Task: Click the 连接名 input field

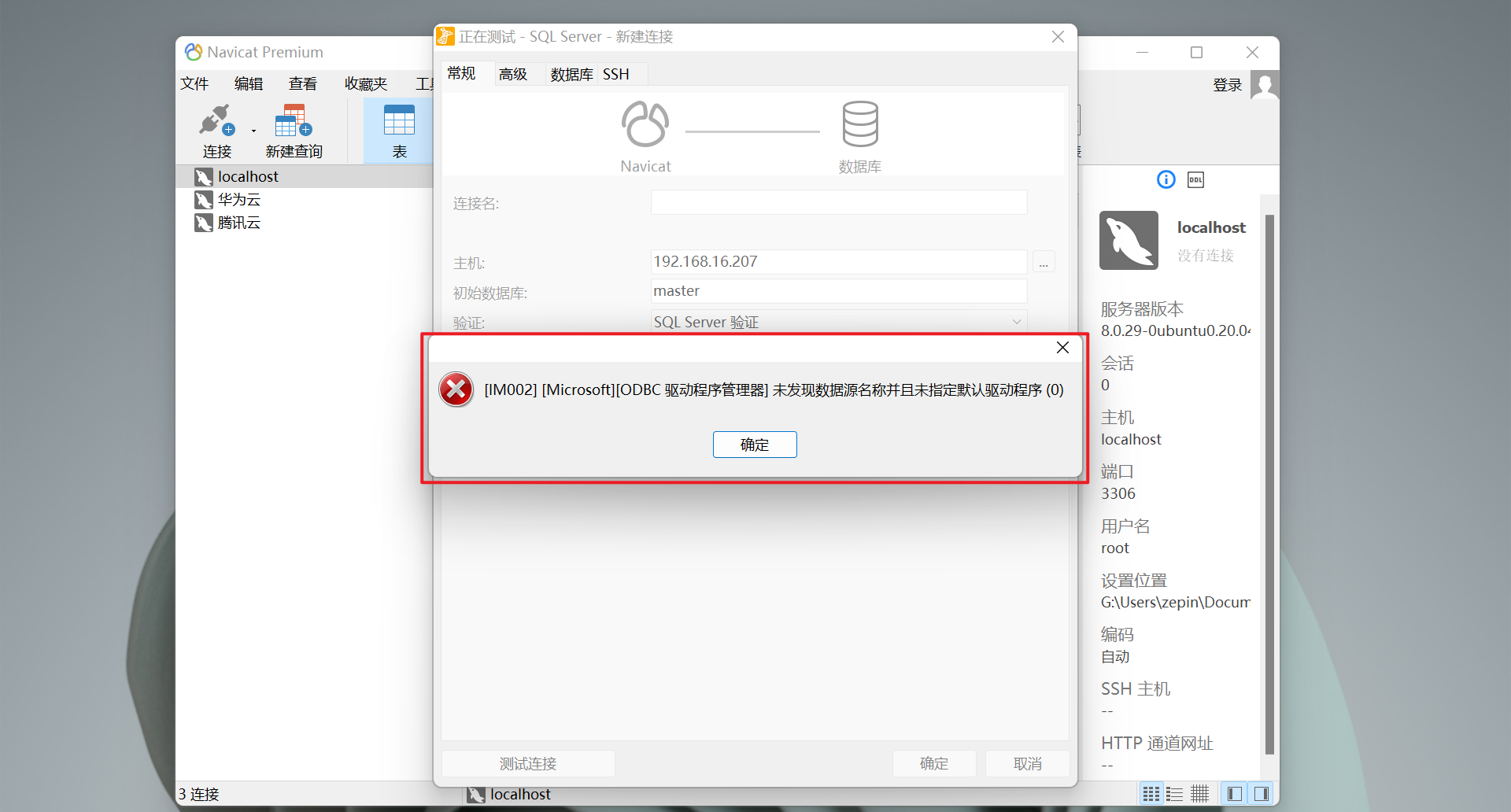Action: 839,202
